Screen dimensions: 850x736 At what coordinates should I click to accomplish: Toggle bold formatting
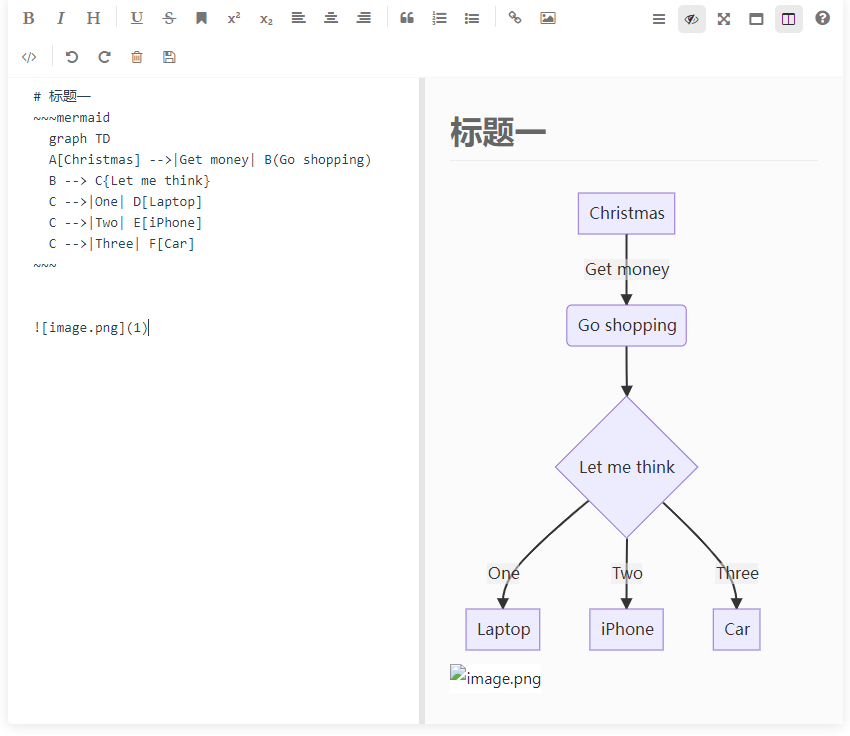(x=28, y=18)
